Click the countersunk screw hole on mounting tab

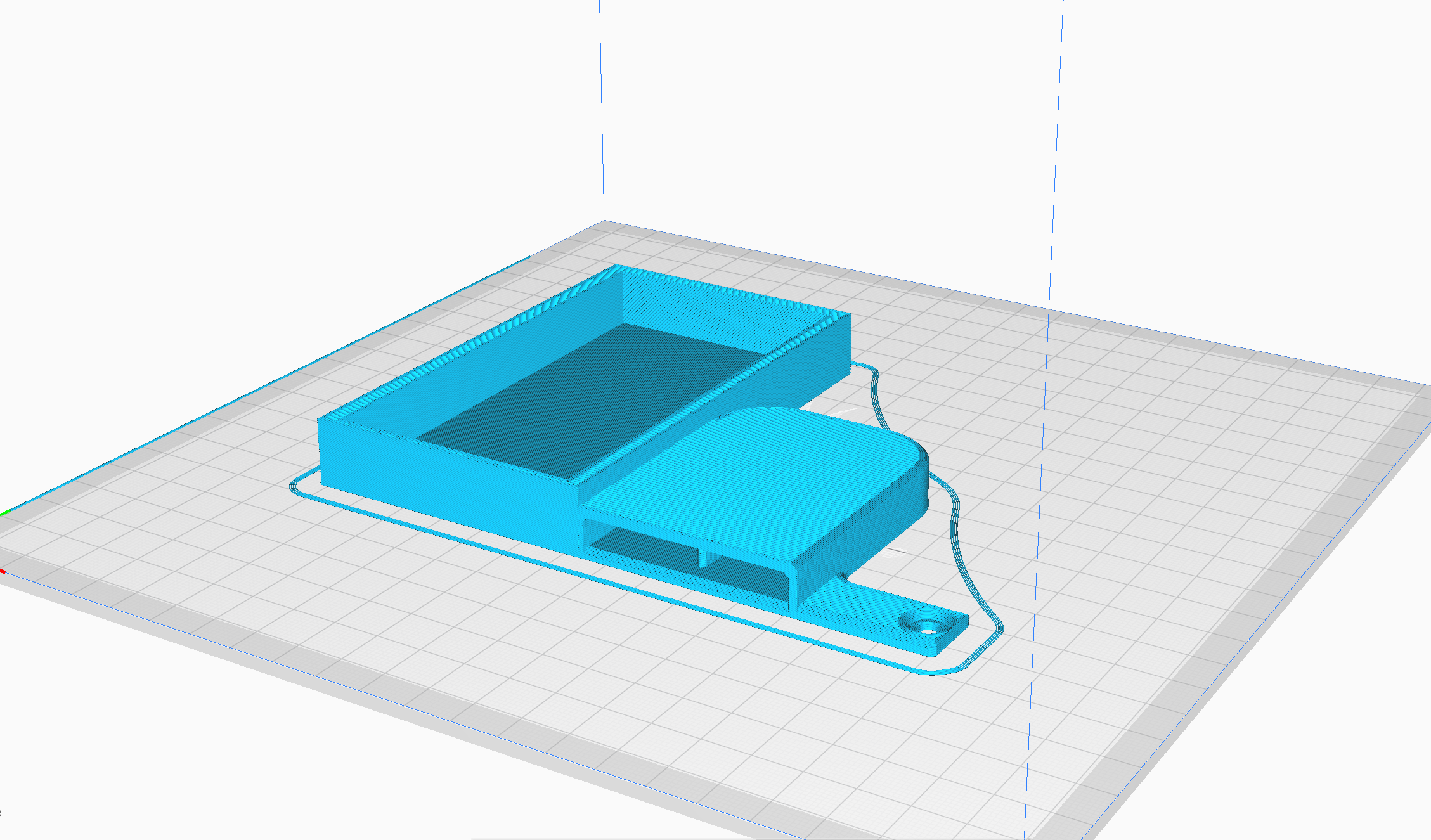[927, 623]
